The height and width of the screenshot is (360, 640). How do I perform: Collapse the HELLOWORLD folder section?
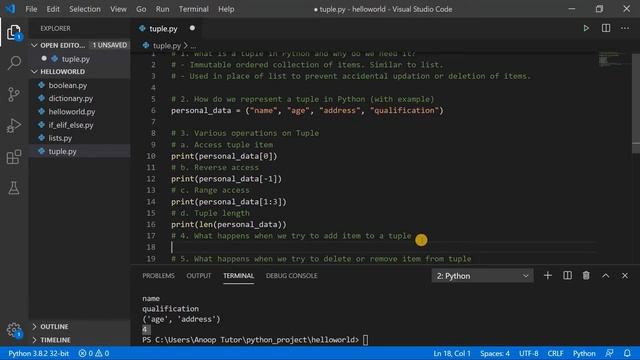34,71
